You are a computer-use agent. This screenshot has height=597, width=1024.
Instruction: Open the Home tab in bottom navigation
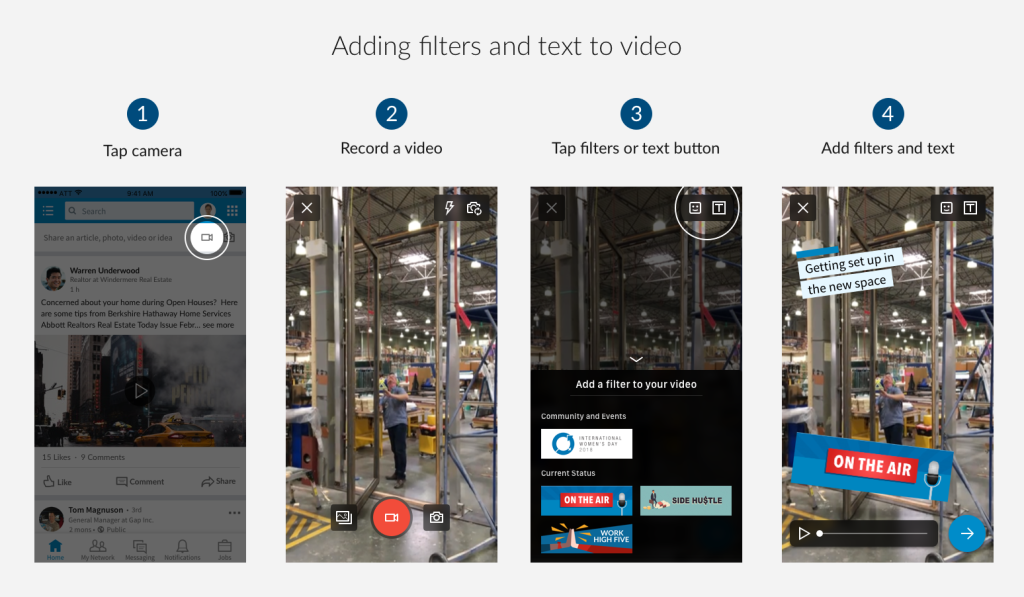[55, 549]
